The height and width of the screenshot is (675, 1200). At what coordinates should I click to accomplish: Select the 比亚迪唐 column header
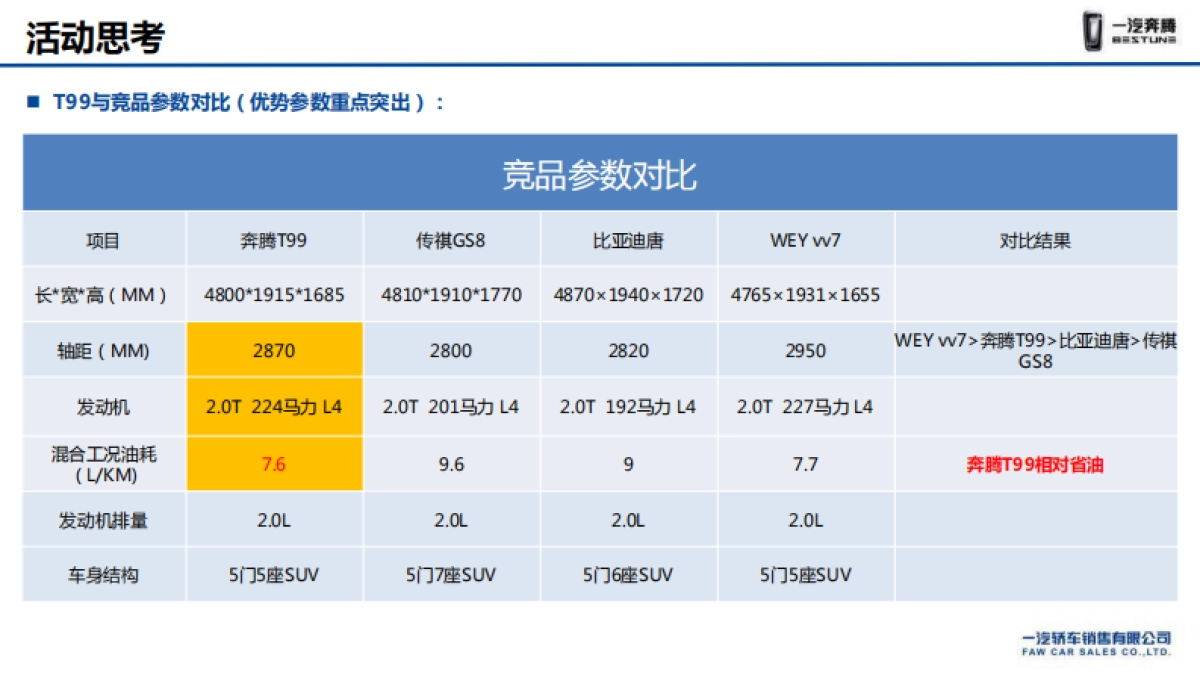(x=628, y=241)
